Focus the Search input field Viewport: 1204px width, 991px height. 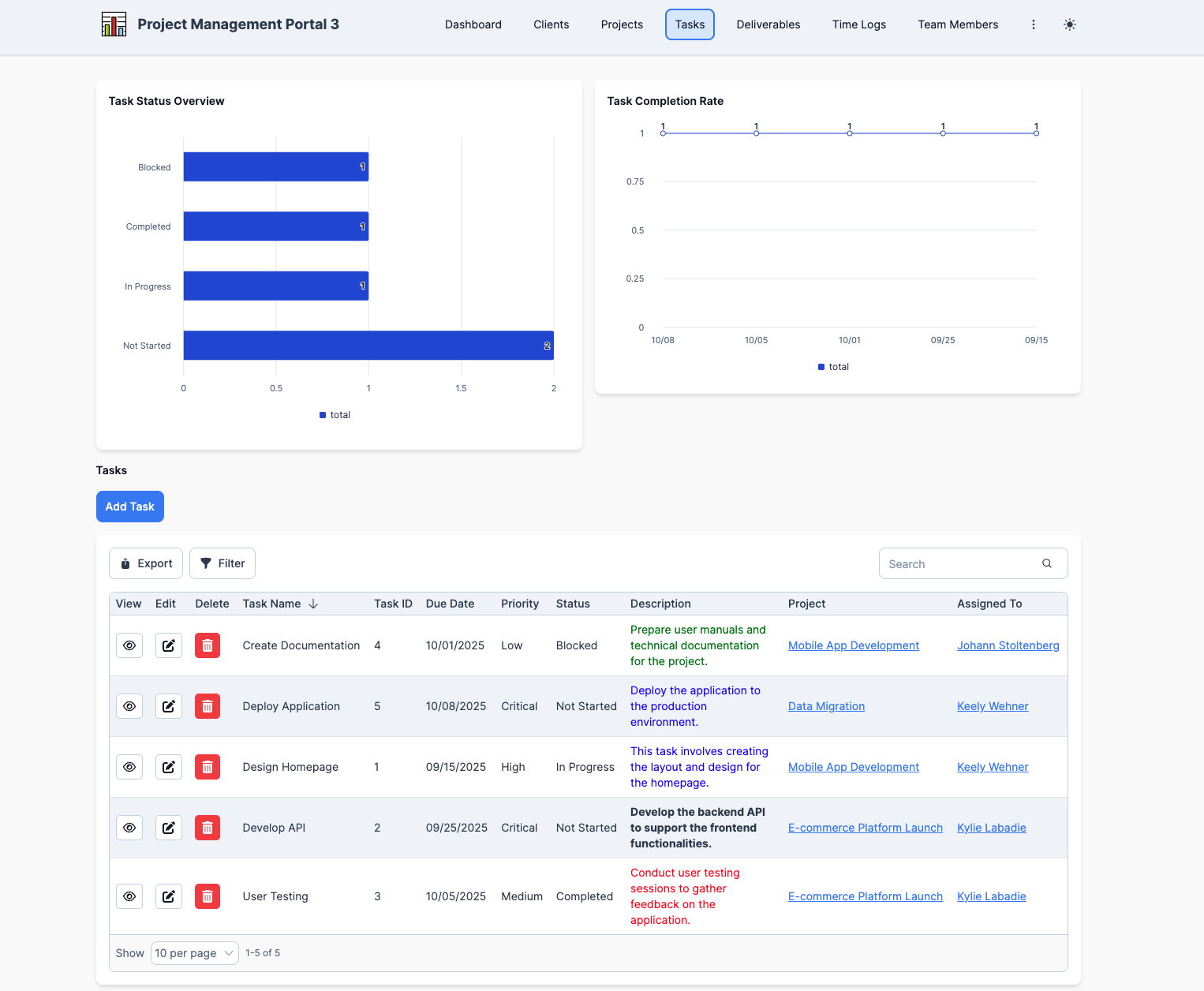(x=959, y=563)
